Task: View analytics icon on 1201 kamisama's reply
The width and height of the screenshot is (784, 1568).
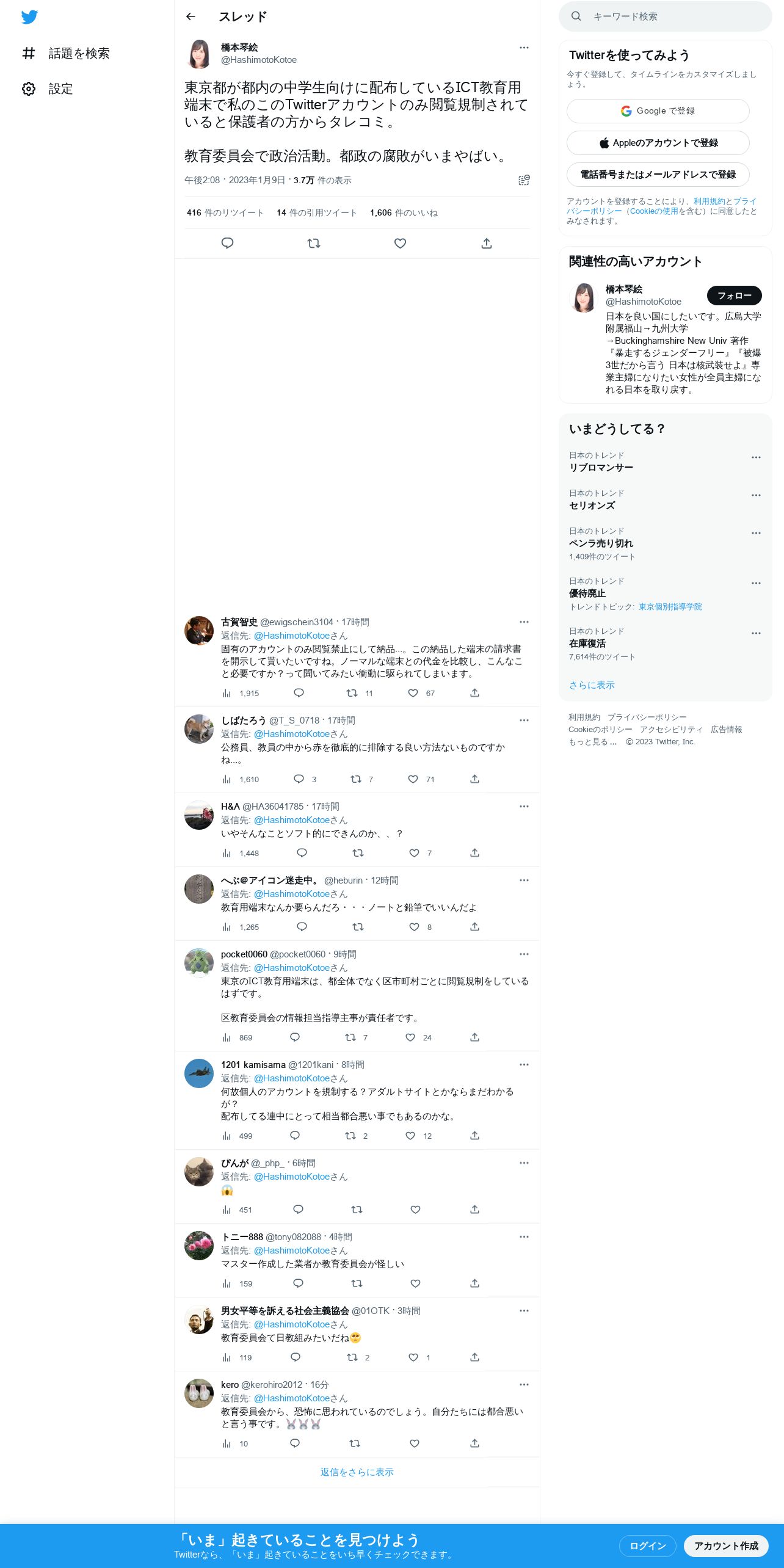Action: (x=227, y=1136)
